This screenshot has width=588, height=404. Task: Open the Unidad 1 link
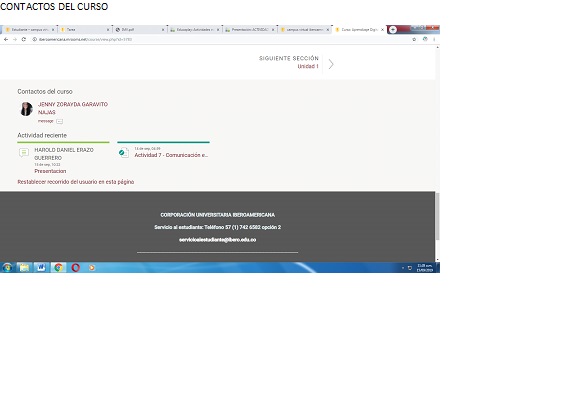tap(308, 66)
